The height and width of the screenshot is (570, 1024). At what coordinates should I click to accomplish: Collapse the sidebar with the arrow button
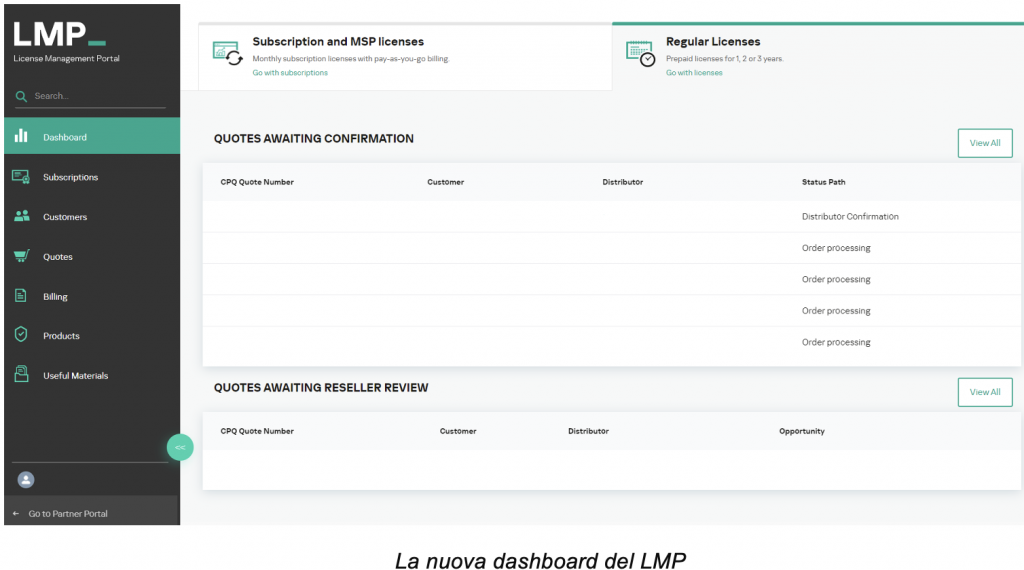point(180,447)
